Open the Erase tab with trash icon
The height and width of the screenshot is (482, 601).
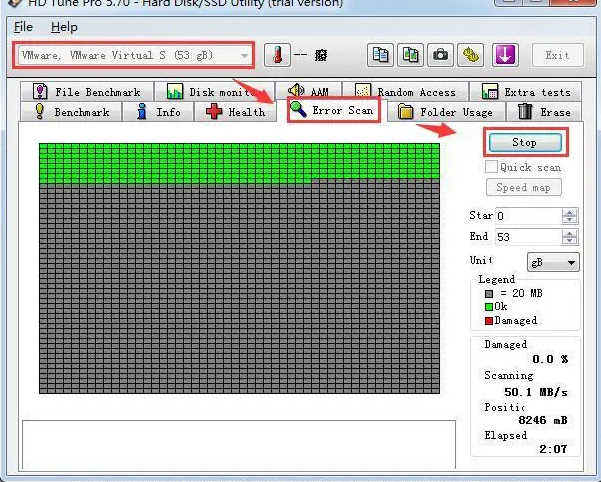545,112
